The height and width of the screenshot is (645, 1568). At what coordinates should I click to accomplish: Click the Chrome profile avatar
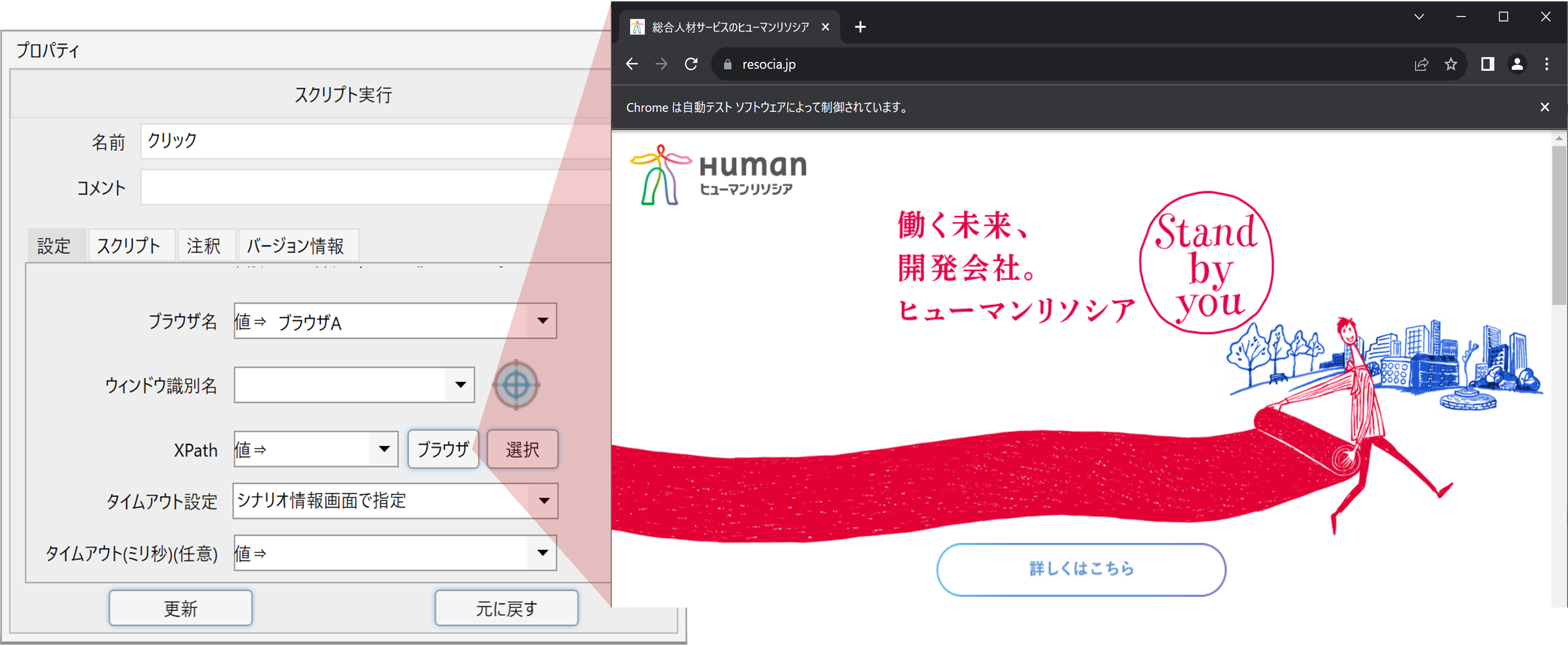click(1517, 64)
